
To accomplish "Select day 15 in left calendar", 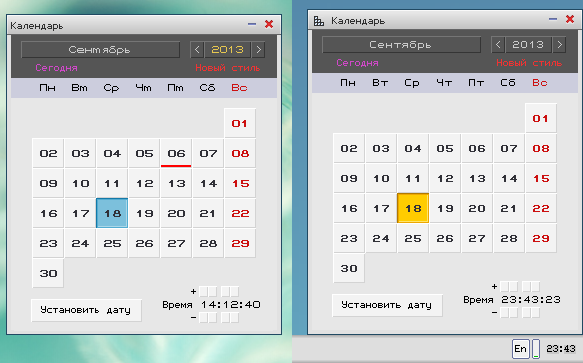I will click(x=240, y=183).
